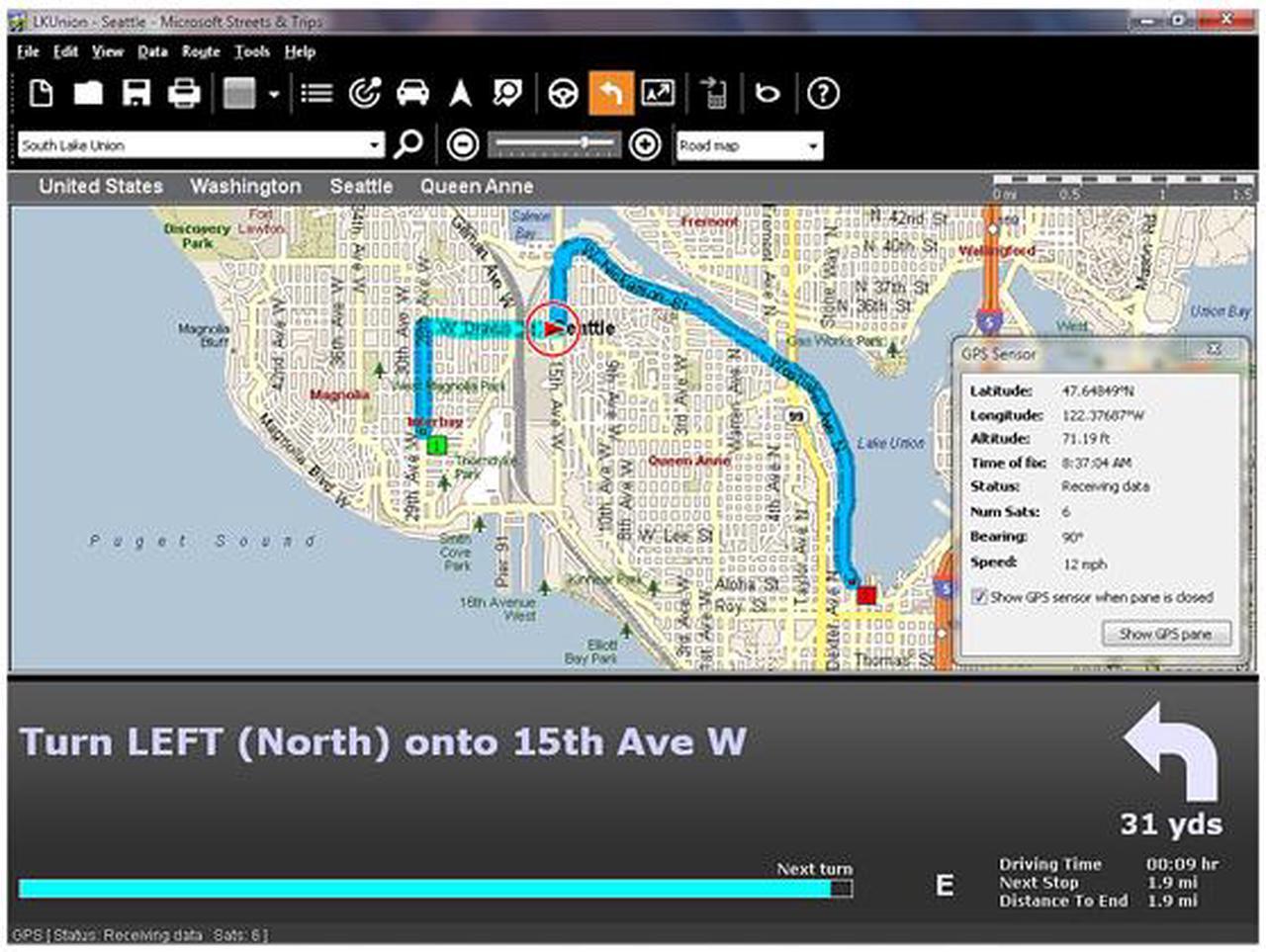Click the full screen map icon
This screenshot has width=1266, height=952.
point(658,93)
